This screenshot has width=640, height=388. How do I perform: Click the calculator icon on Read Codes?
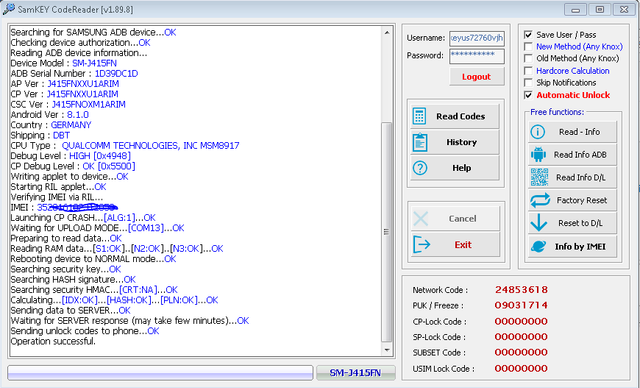click(419, 116)
